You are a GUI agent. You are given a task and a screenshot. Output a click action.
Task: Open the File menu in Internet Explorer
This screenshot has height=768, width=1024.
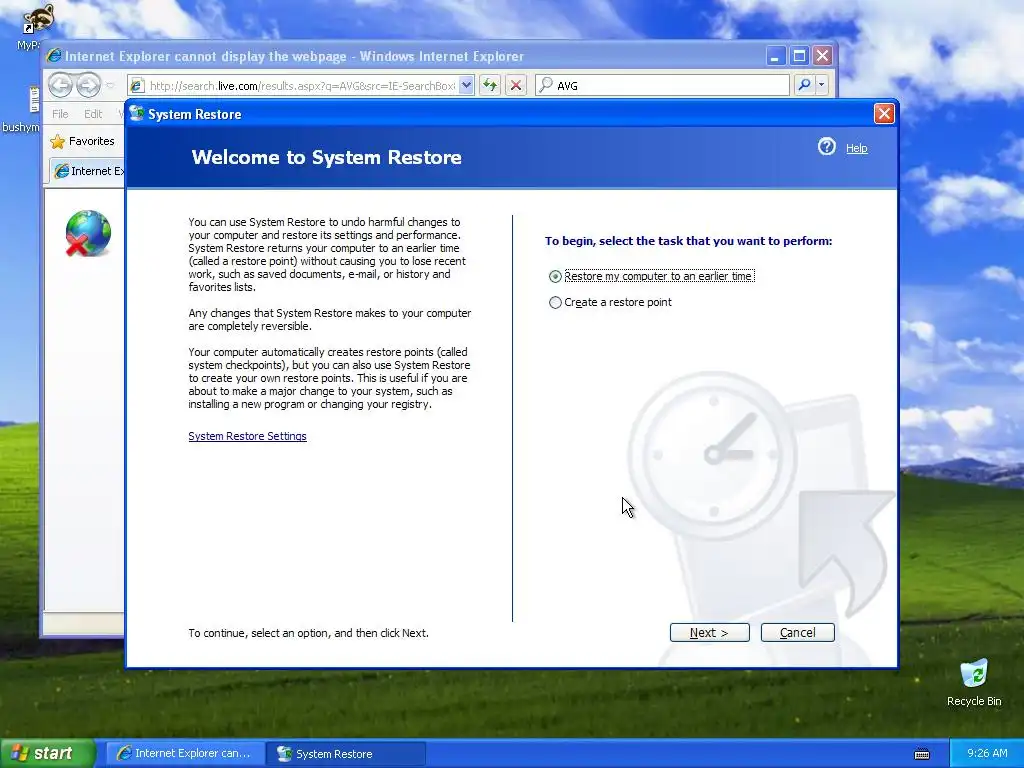(60, 114)
